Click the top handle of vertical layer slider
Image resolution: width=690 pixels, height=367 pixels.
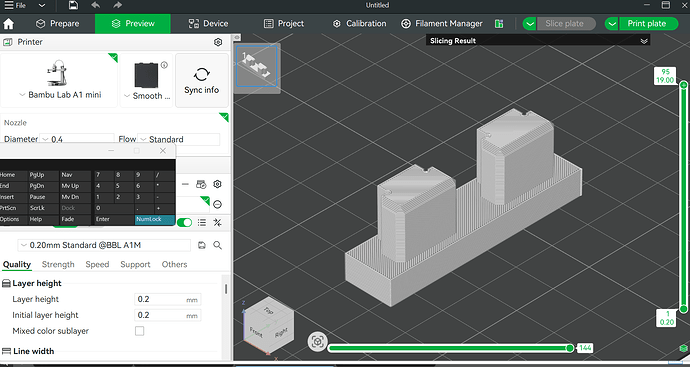click(683, 84)
